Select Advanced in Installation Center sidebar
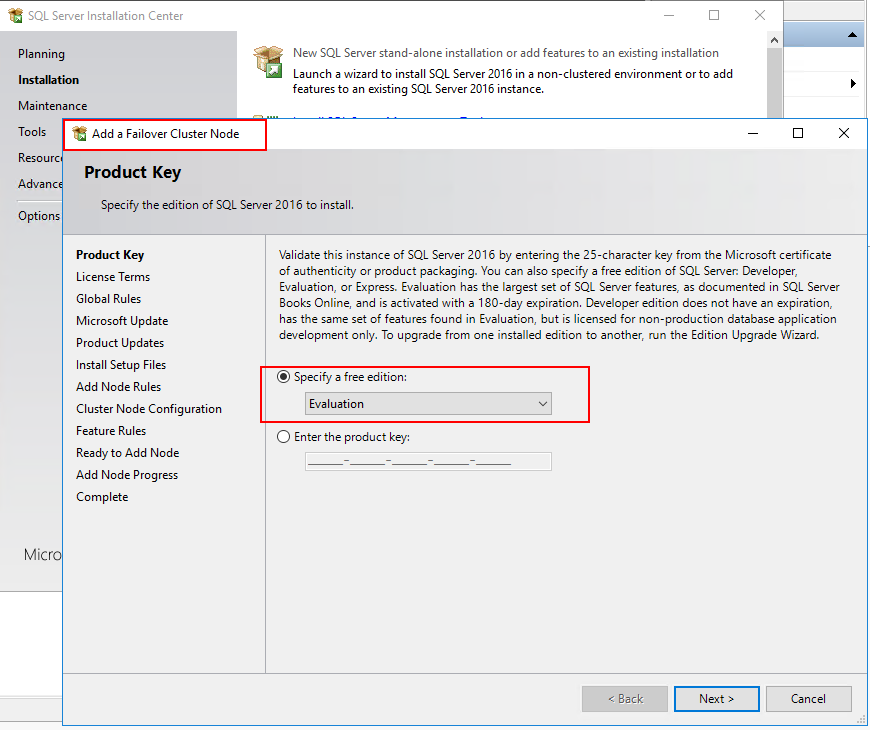This screenshot has height=730, width=870. (x=40, y=184)
